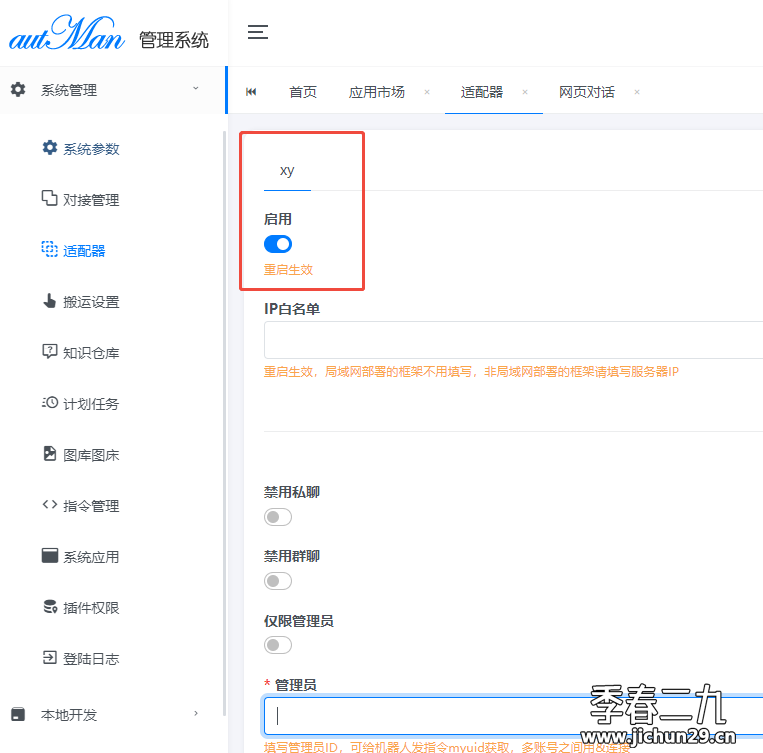Open 搬运设置 menu item

click(91, 302)
